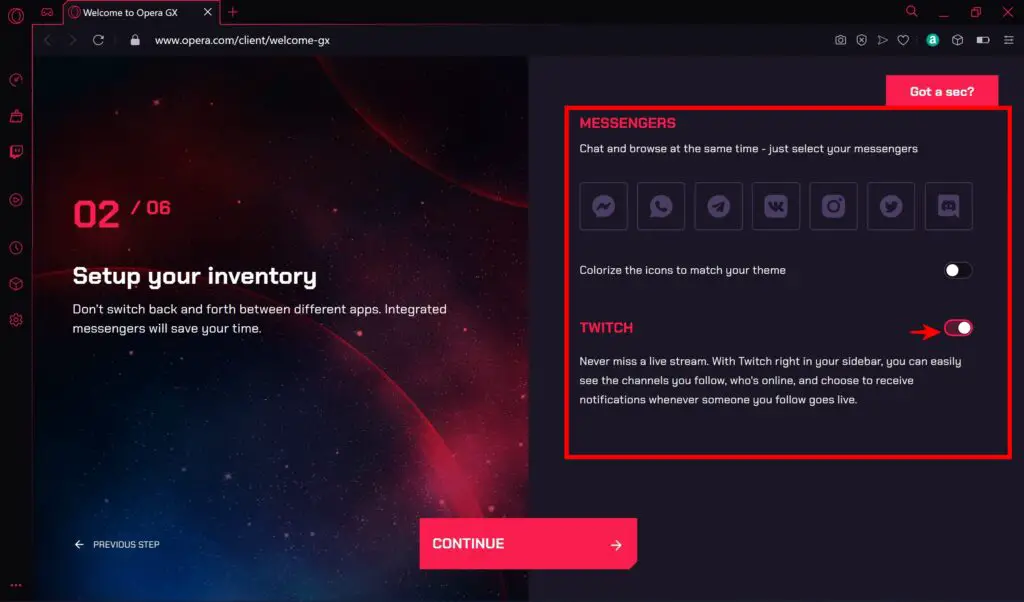Go forward in browser history
The image size is (1024, 602).
click(72, 40)
